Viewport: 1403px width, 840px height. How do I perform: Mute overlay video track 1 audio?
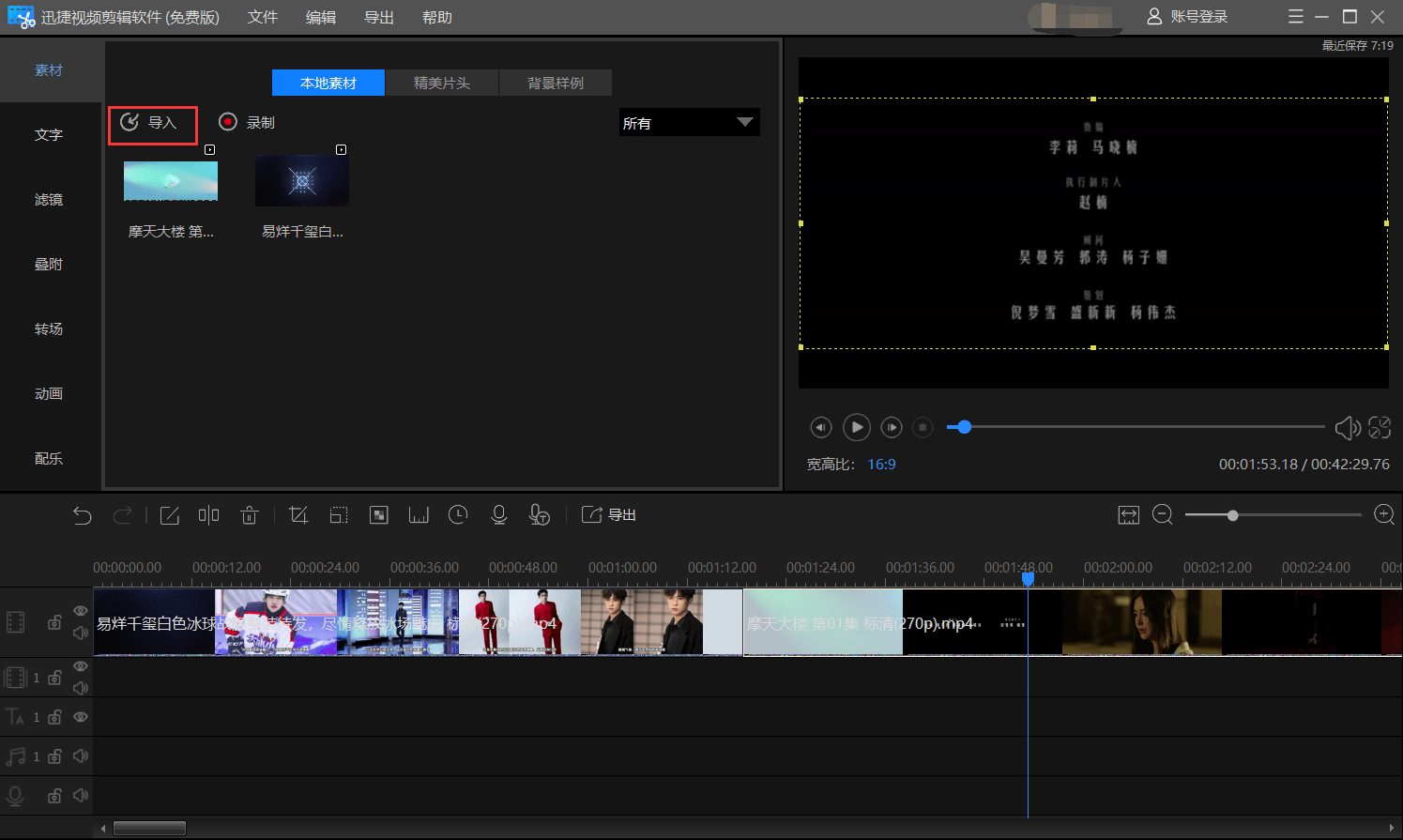click(x=81, y=688)
